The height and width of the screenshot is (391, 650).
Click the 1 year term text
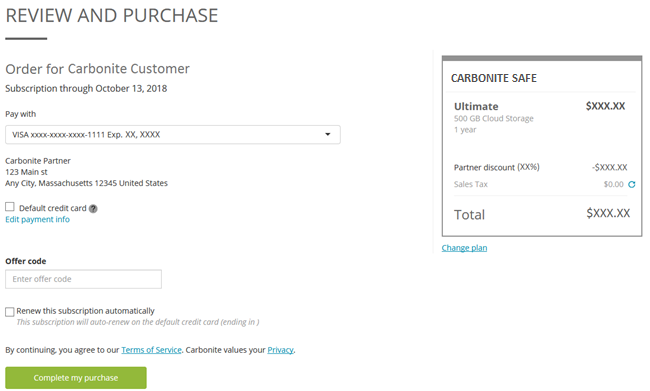[465, 130]
